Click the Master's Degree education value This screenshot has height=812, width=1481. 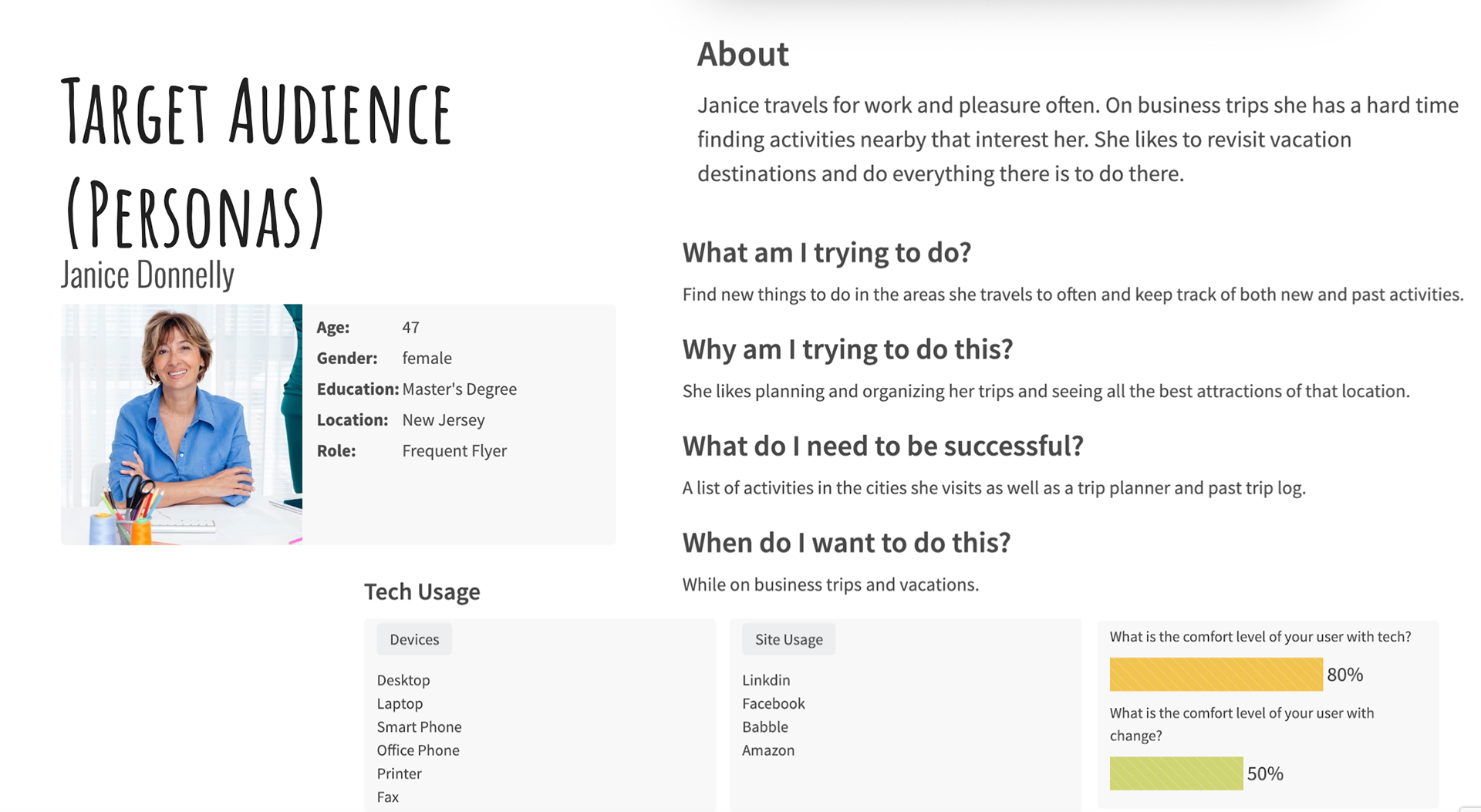pos(460,389)
